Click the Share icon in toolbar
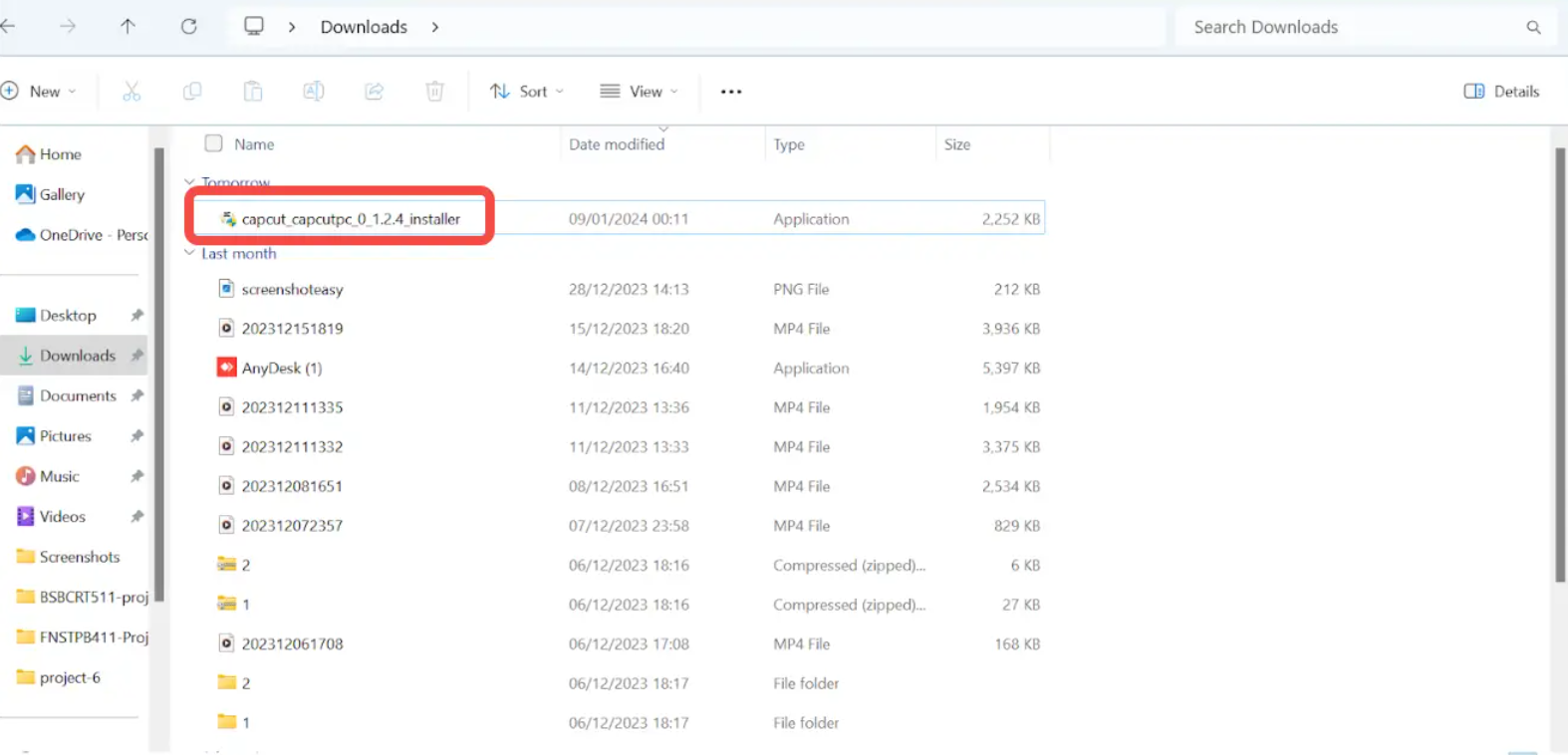 pyautogui.click(x=375, y=92)
